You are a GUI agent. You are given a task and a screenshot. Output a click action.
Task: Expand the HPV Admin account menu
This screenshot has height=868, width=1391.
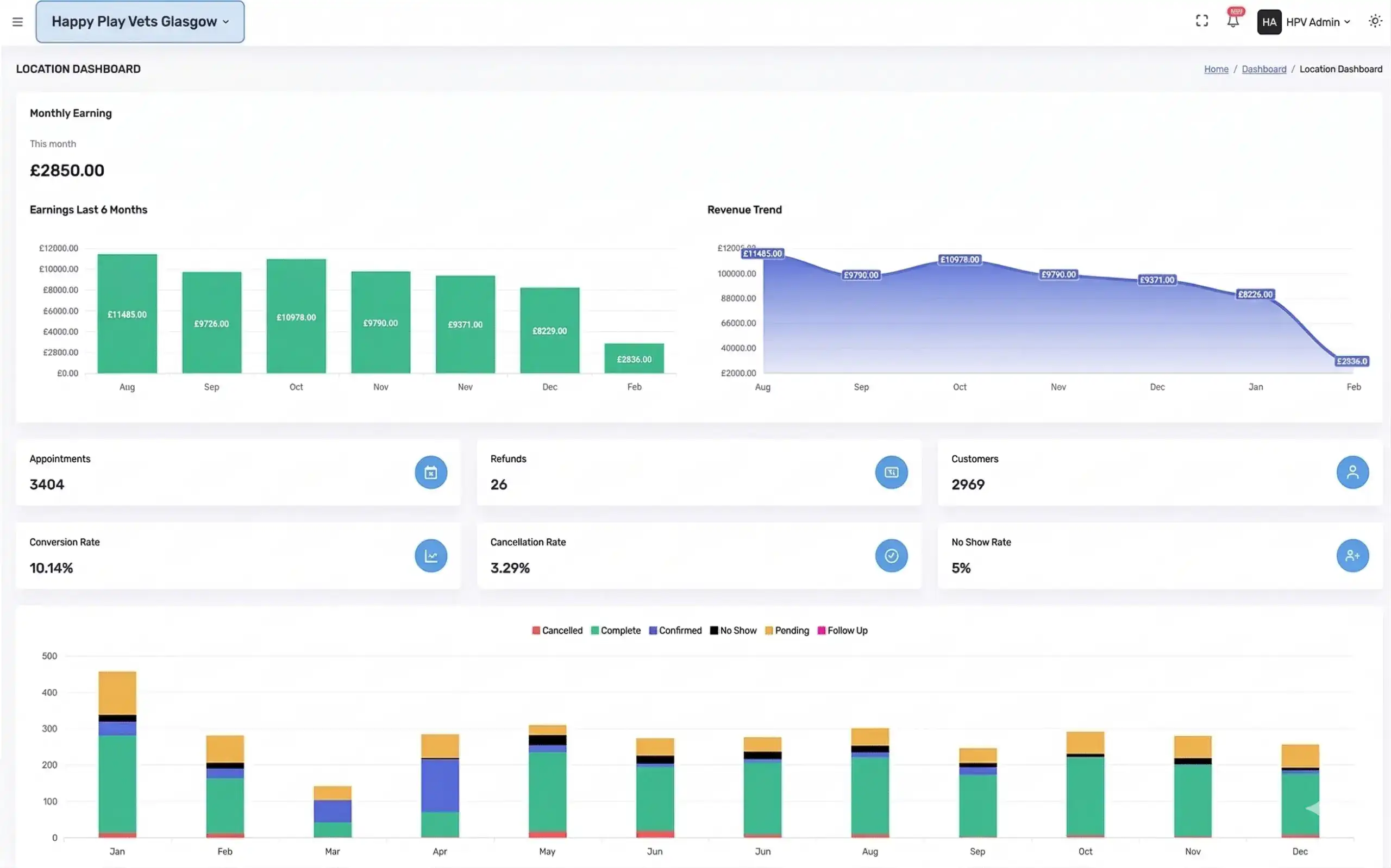click(1319, 22)
